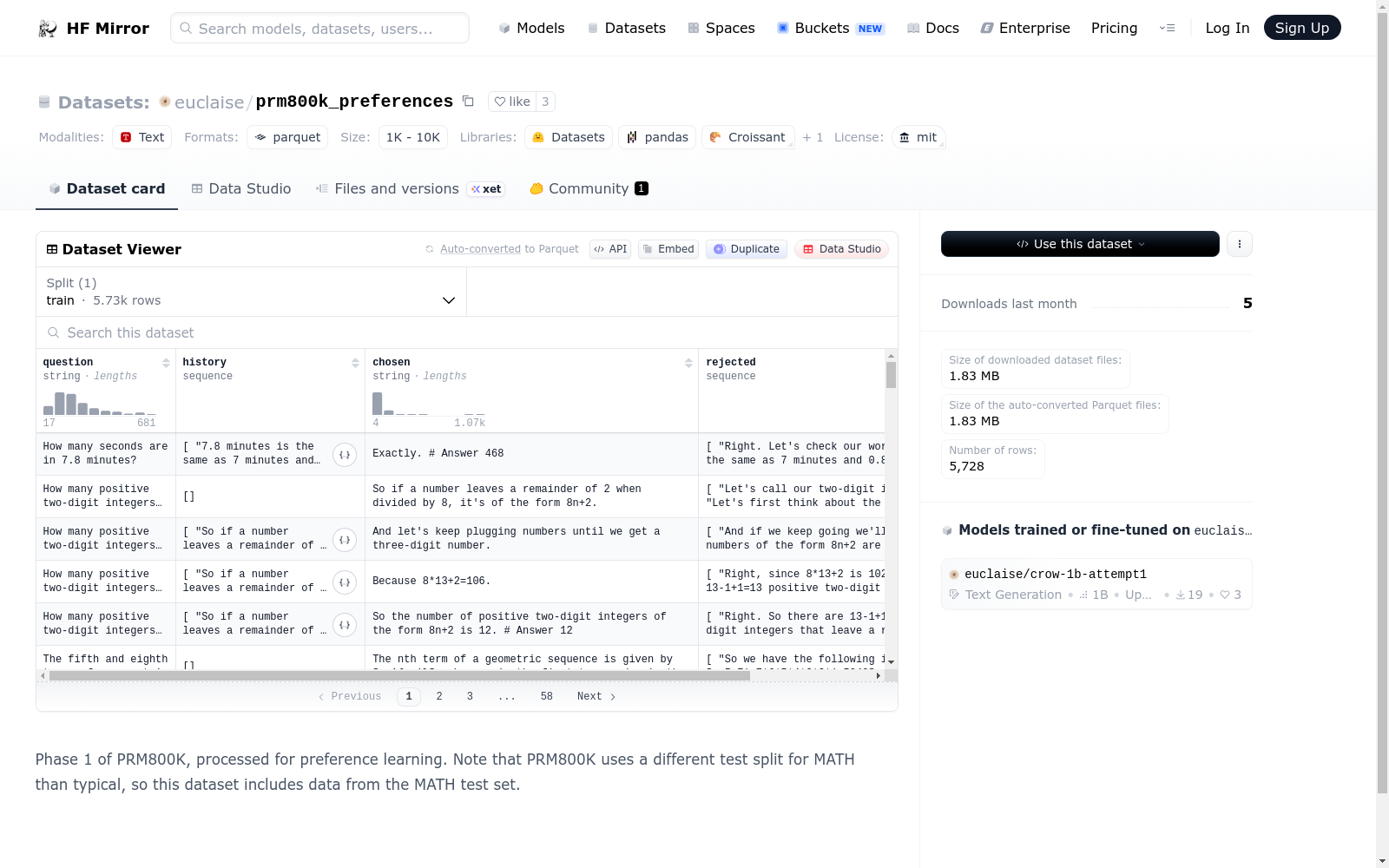Click the Datasets: breadcrumb label
The height and width of the screenshot is (868, 1389).
[x=104, y=102]
